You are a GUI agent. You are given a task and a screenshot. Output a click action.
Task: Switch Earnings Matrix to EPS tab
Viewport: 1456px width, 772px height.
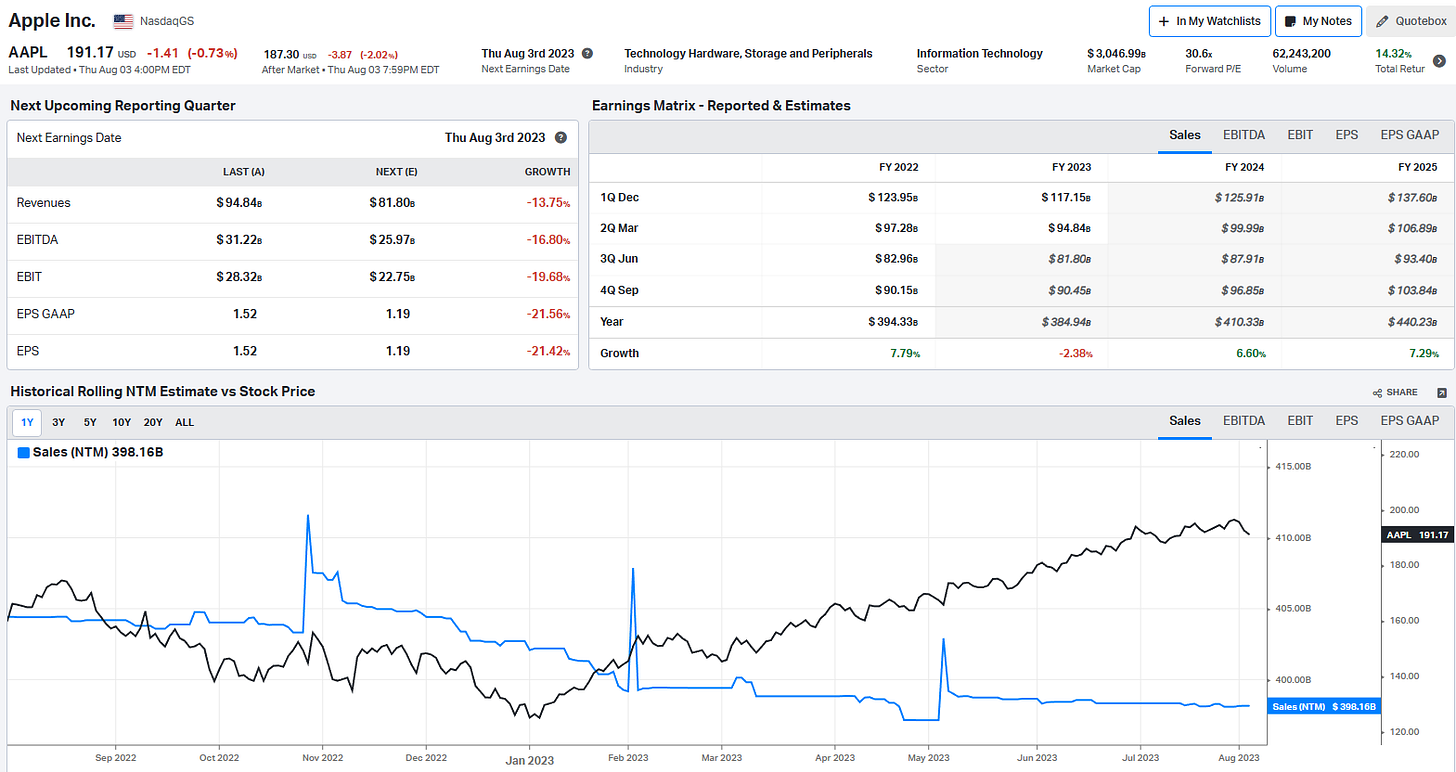pyautogui.click(x=1347, y=135)
